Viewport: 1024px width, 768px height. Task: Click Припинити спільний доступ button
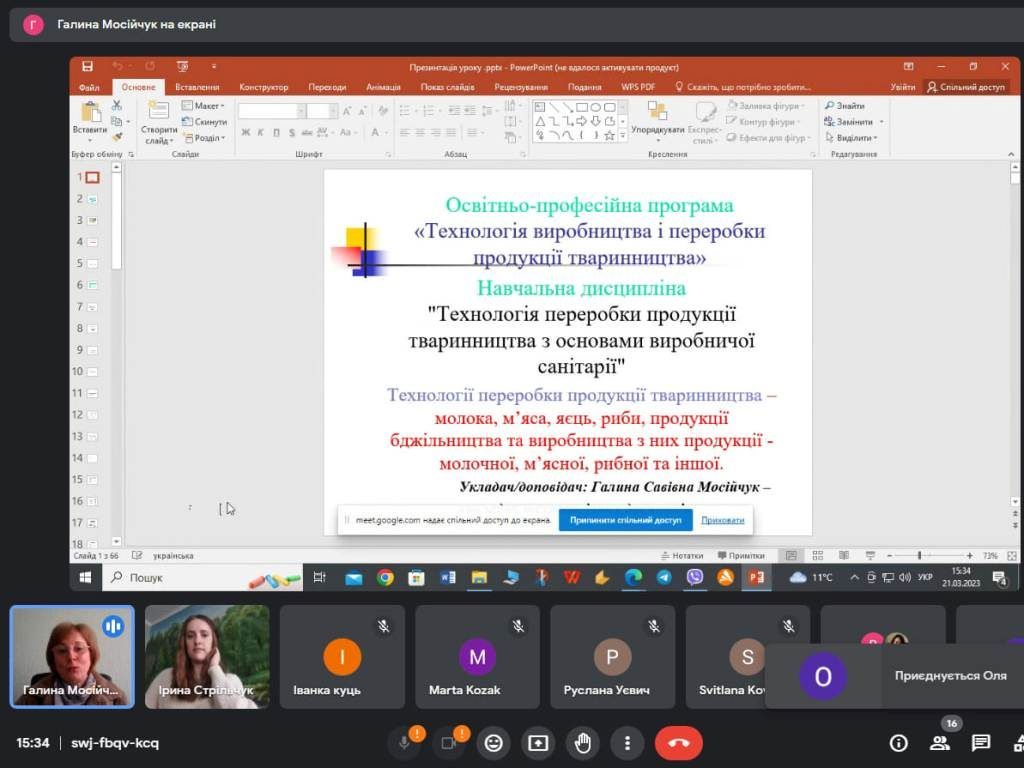tap(625, 520)
